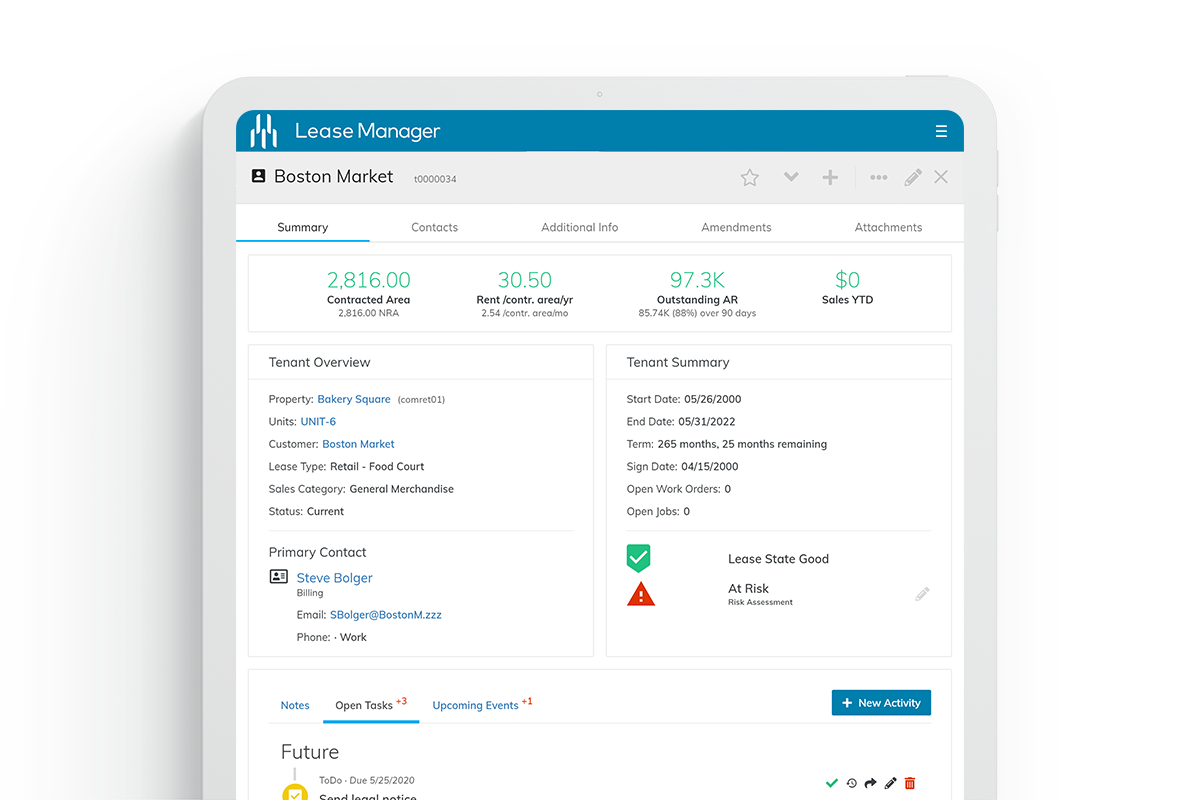Image resolution: width=1200 pixels, height=800 pixels.
Task: Switch to the Summary tab
Action: point(303,227)
